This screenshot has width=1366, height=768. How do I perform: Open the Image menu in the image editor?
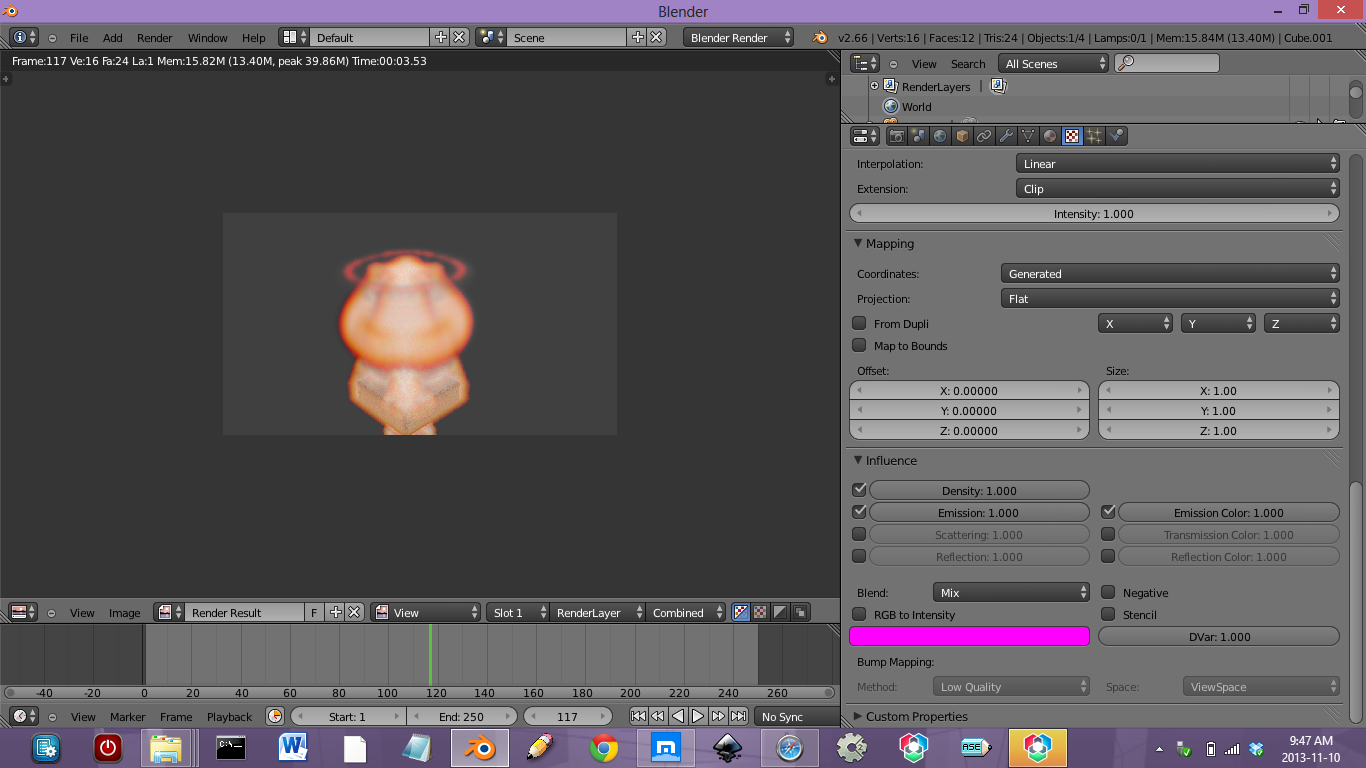(x=125, y=613)
